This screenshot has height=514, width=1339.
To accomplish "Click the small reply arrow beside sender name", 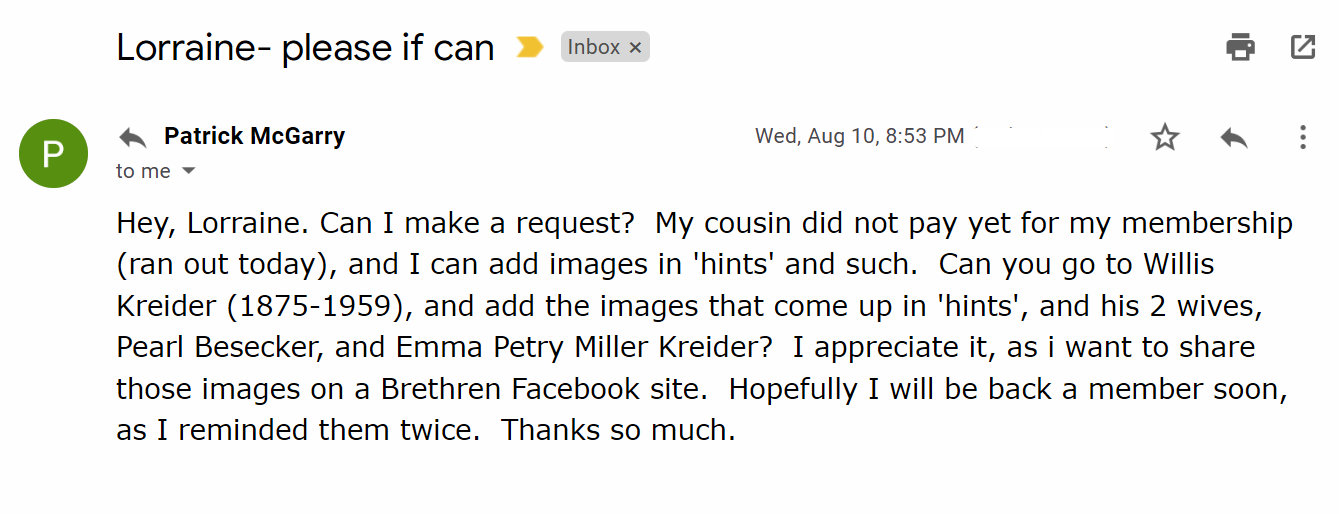I will 132,137.
